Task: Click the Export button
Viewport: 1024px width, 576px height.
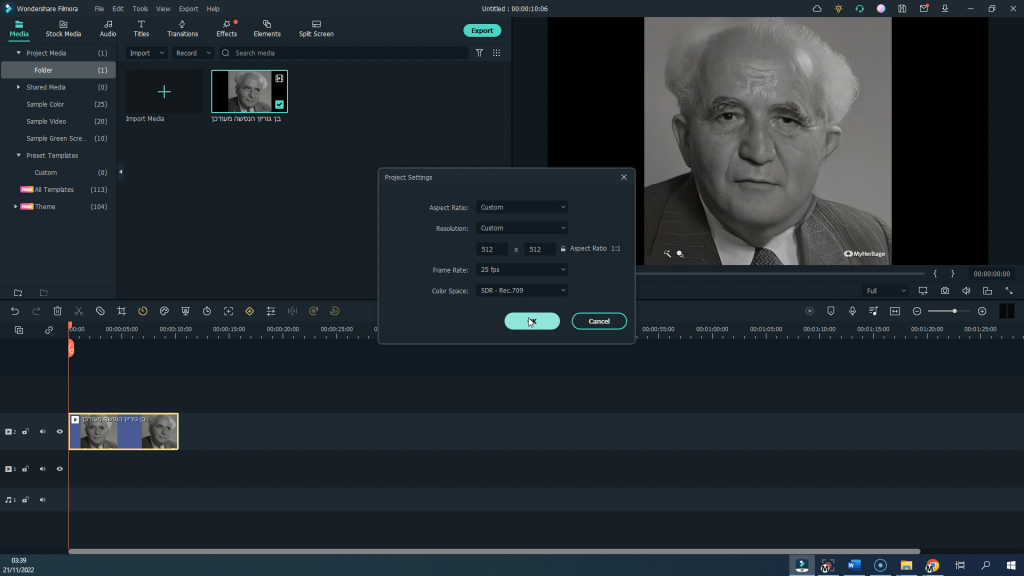Action: click(x=482, y=31)
